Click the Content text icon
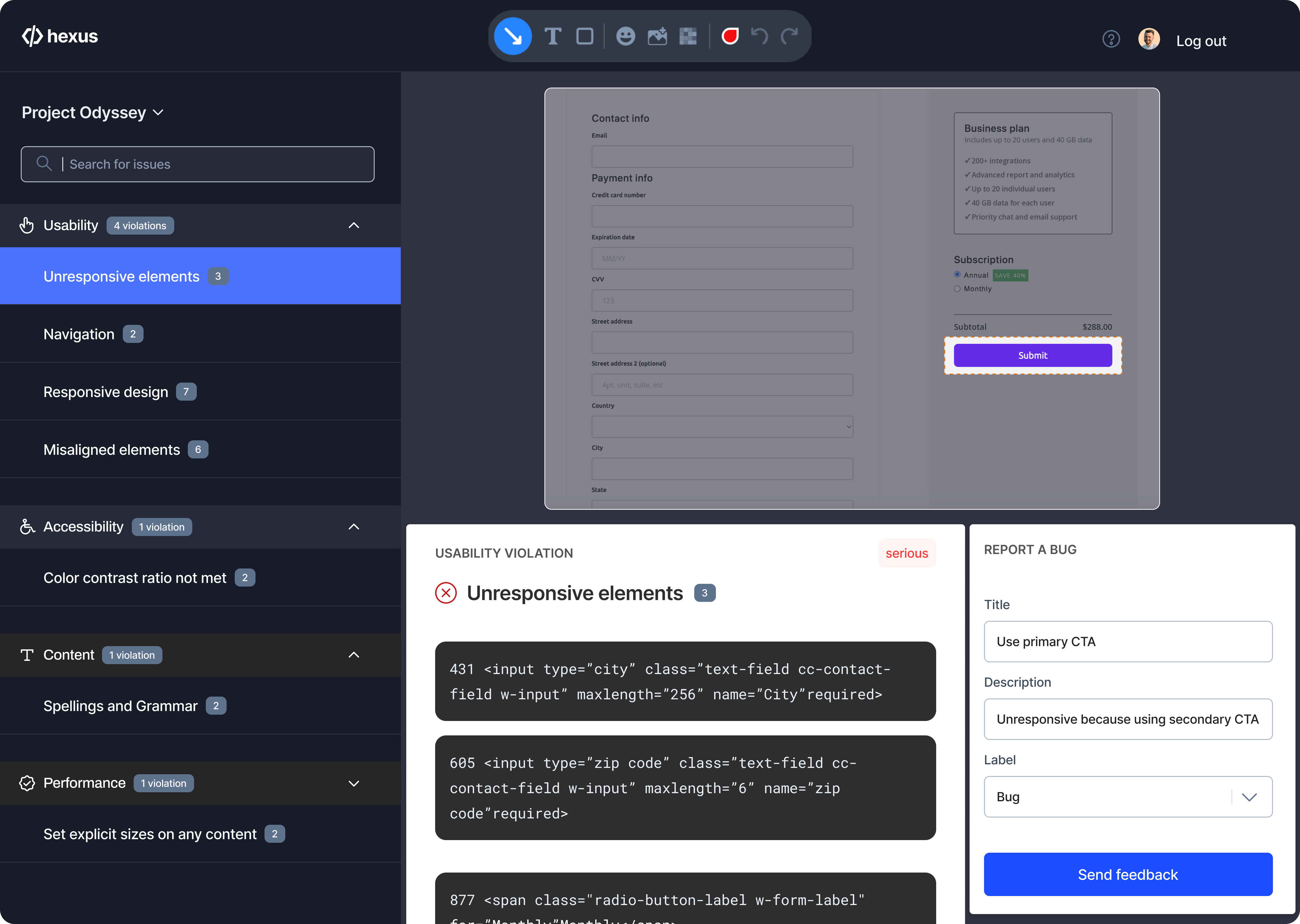 point(27,655)
